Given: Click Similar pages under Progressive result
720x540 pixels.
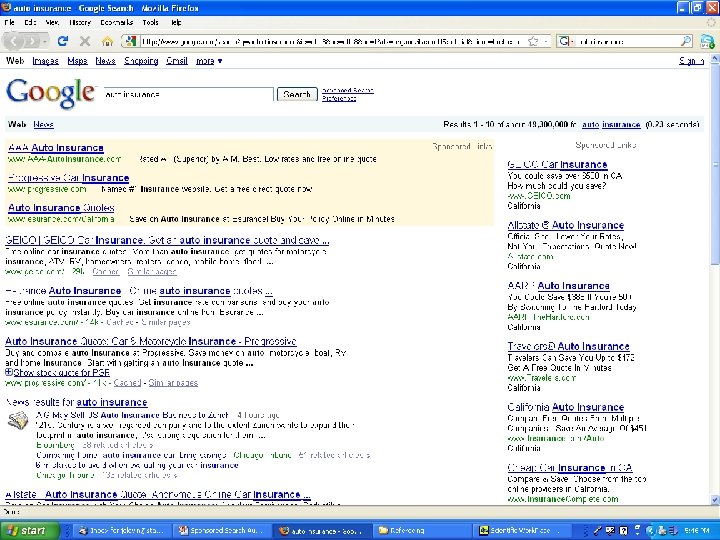Looking at the screenshot, I should [x=173, y=382].
